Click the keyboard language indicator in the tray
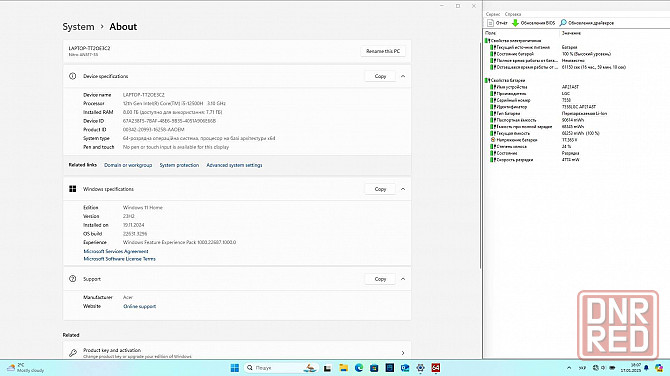Screen dimensions: 670x376 [582, 368]
